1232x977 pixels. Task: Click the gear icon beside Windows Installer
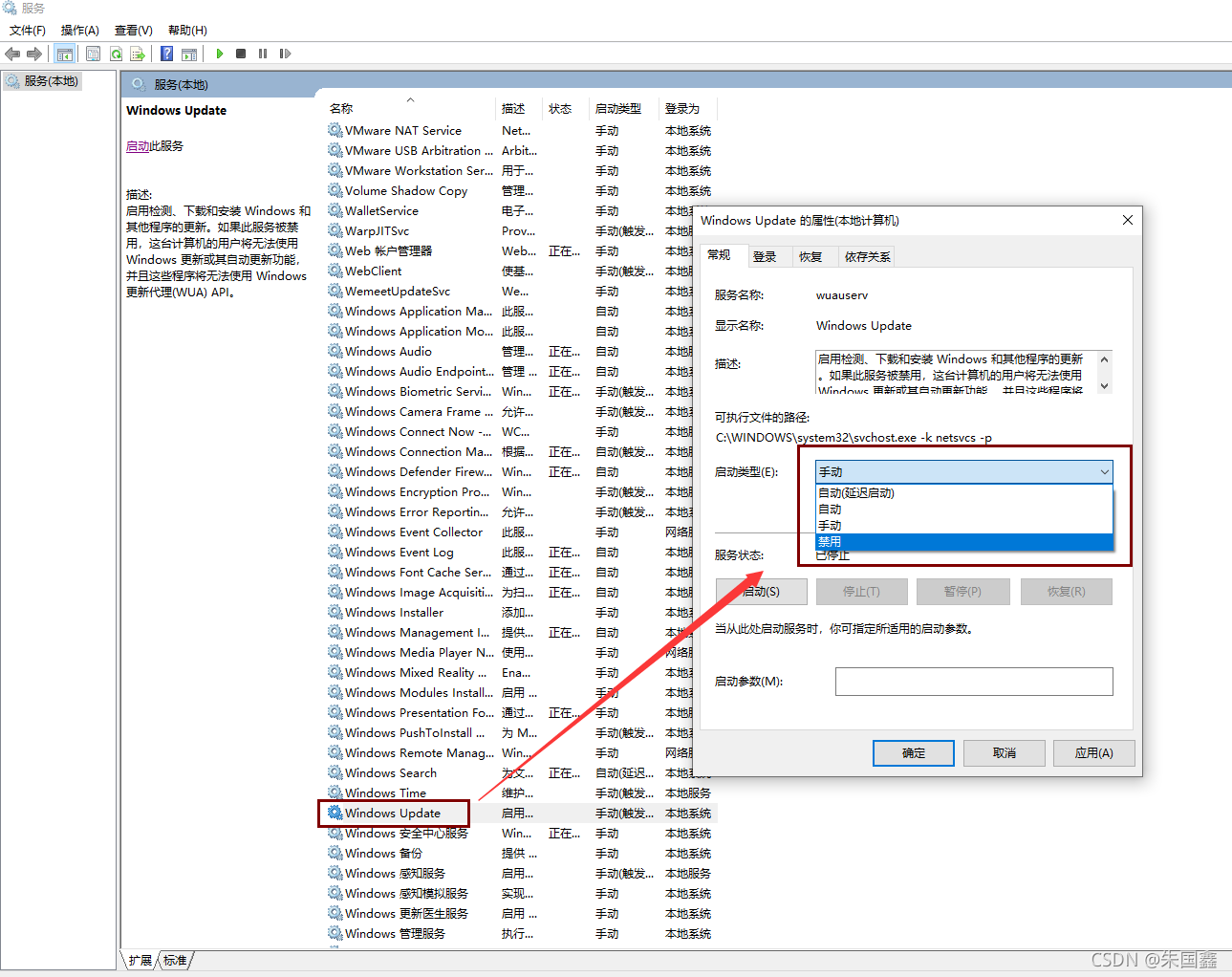tap(335, 612)
